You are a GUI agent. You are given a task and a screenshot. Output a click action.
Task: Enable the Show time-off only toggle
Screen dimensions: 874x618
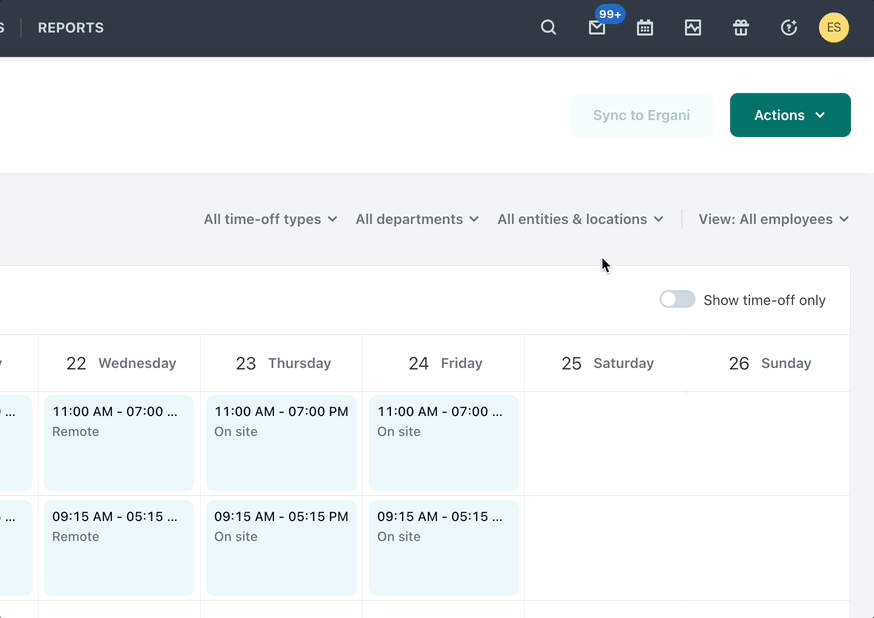click(x=677, y=299)
